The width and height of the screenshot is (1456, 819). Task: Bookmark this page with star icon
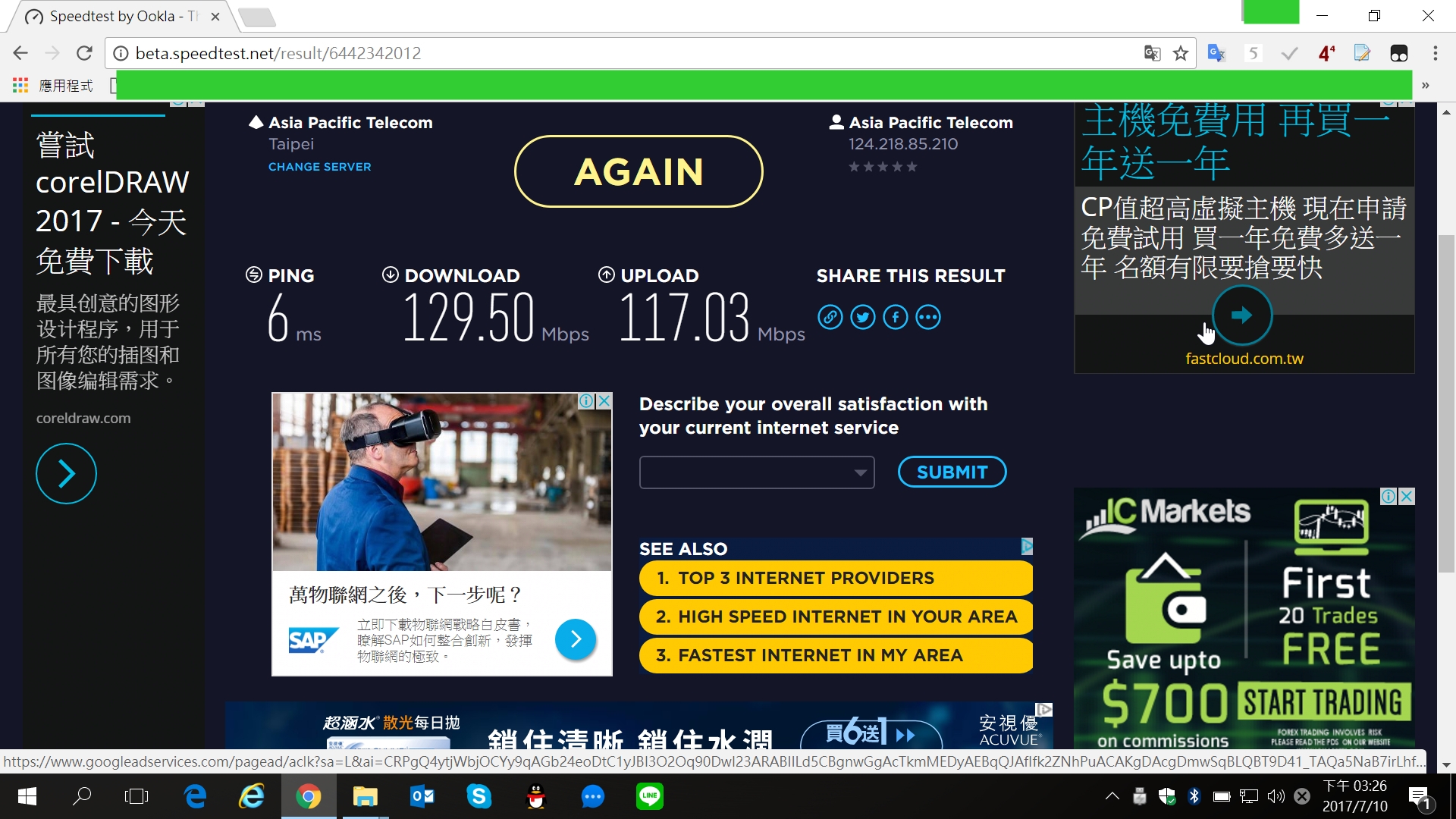(x=1180, y=53)
